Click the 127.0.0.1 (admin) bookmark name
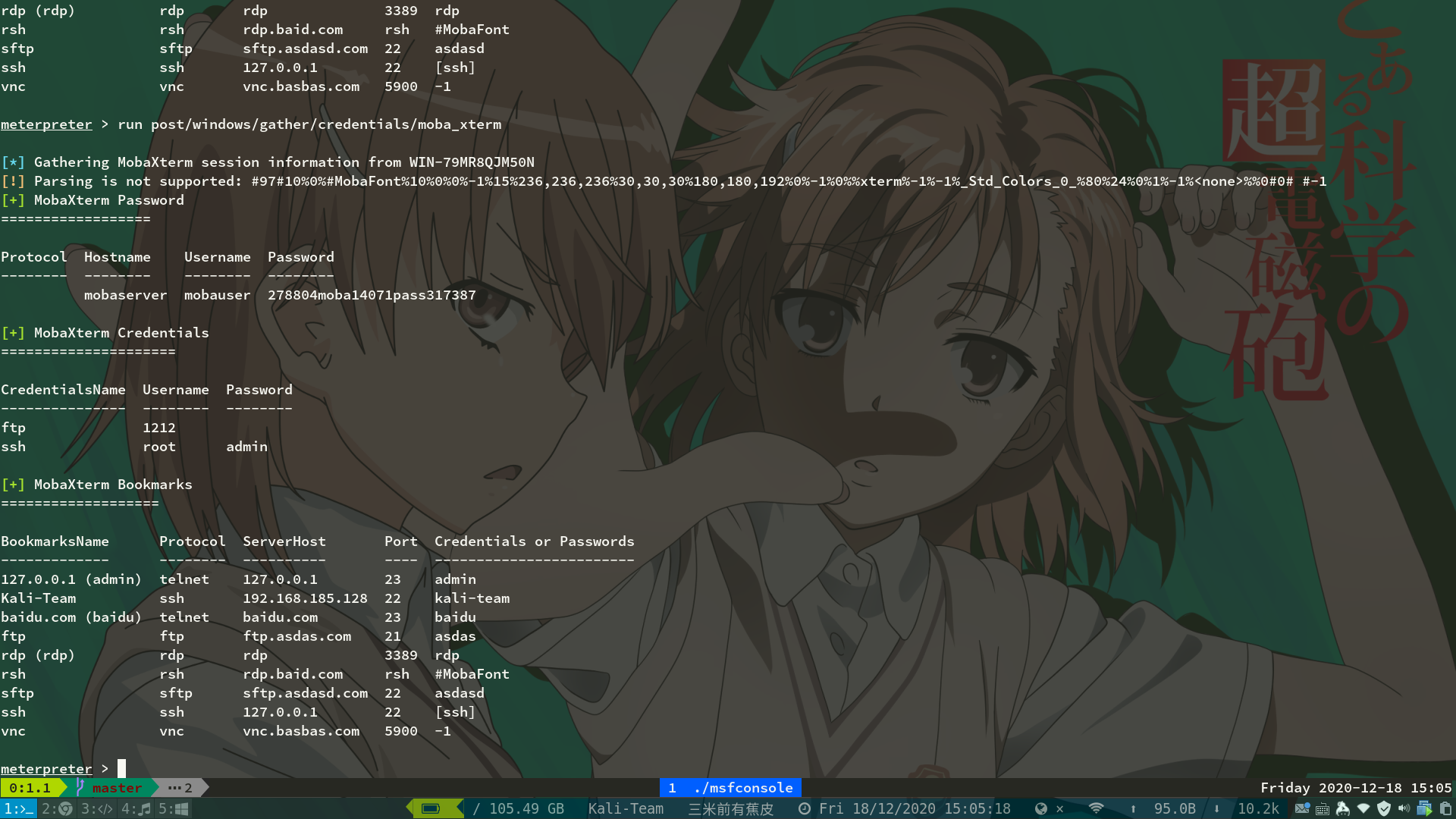The width and height of the screenshot is (1456, 819). [71, 579]
